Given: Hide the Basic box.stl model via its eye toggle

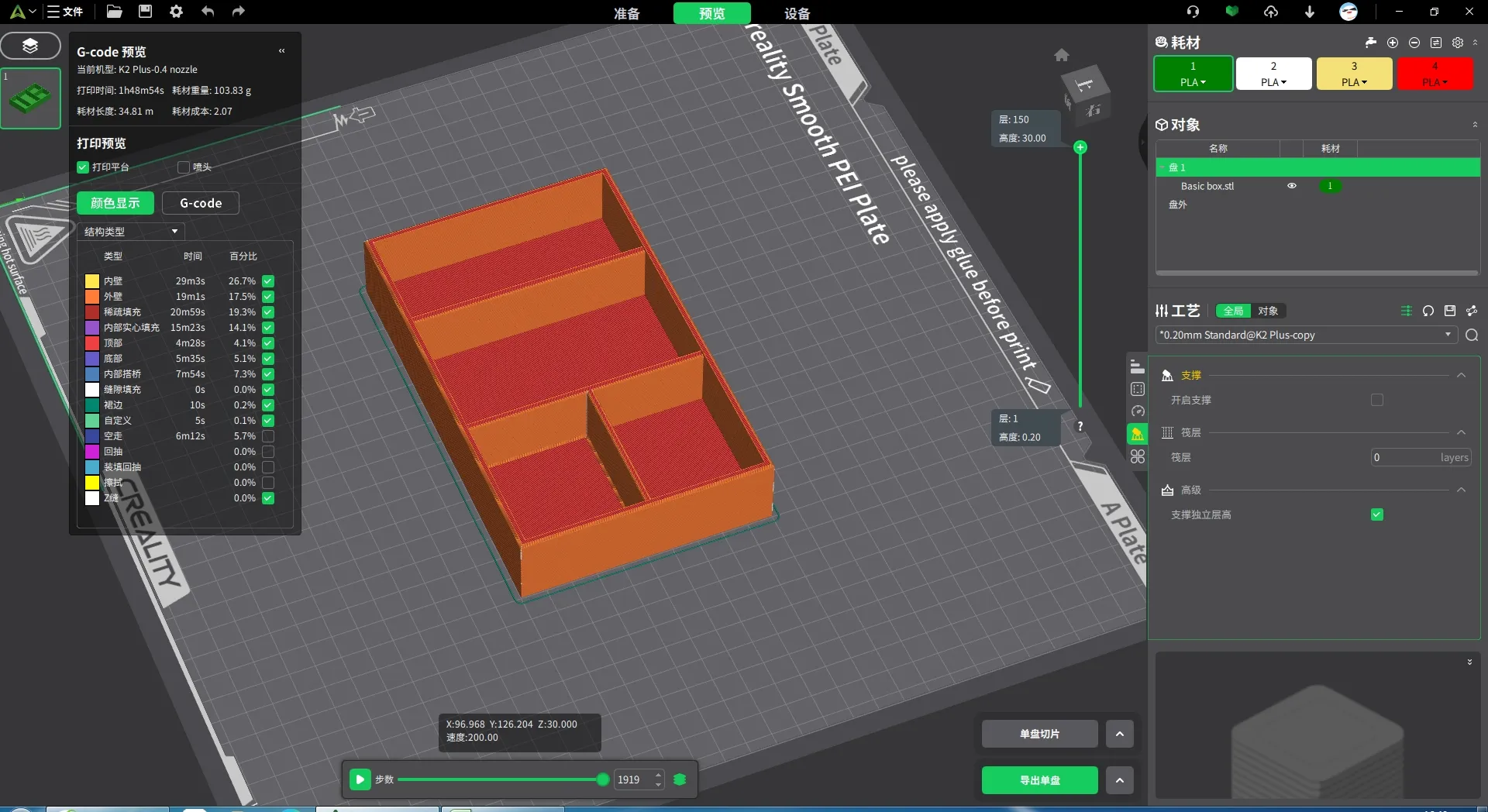Looking at the screenshot, I should tap(1292, 186).
